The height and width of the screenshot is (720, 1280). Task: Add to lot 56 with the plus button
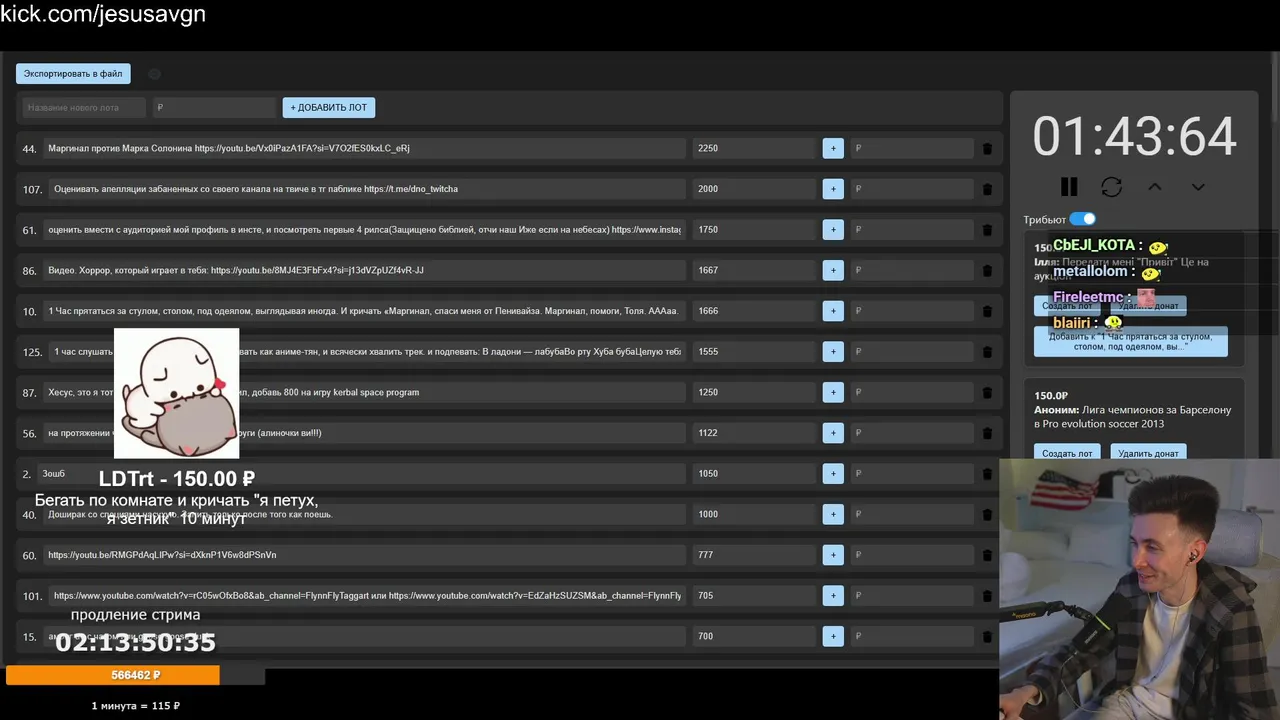point(833,433)
